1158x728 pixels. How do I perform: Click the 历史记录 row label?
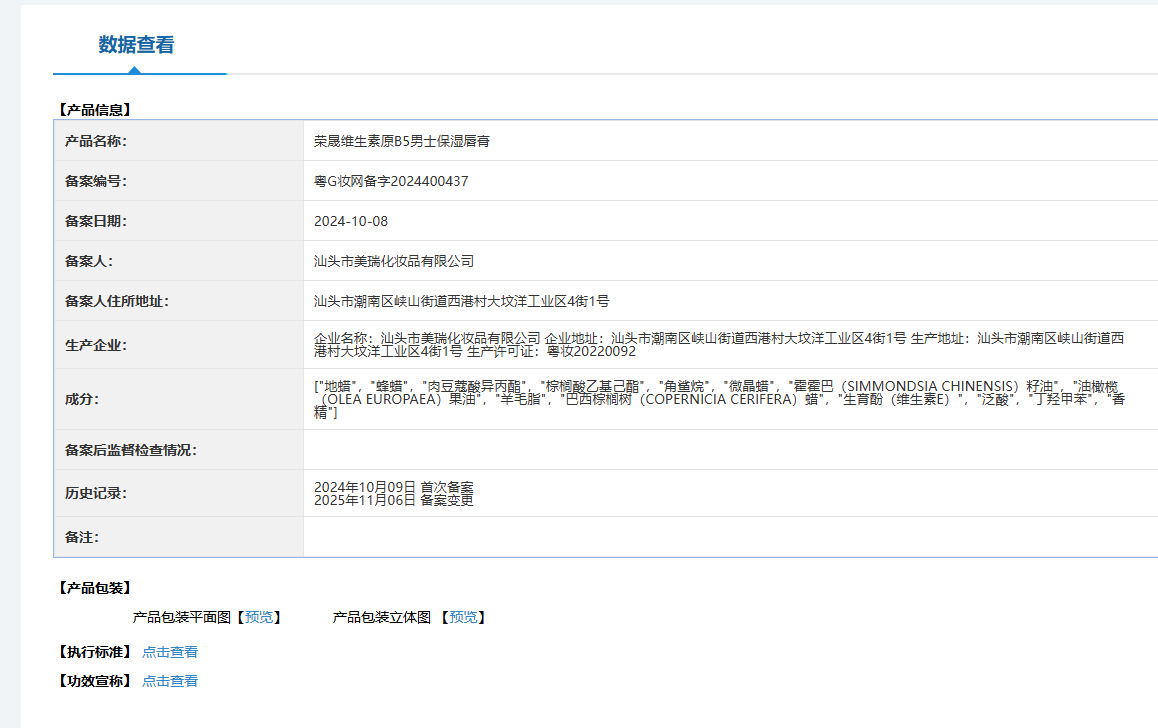[96, 493]
